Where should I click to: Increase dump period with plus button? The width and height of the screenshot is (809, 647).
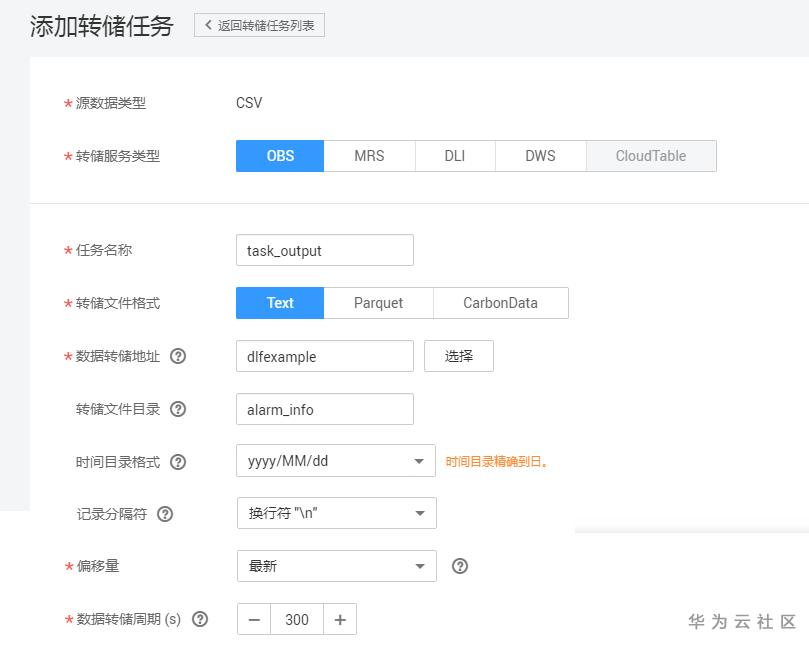coord(340,619)
